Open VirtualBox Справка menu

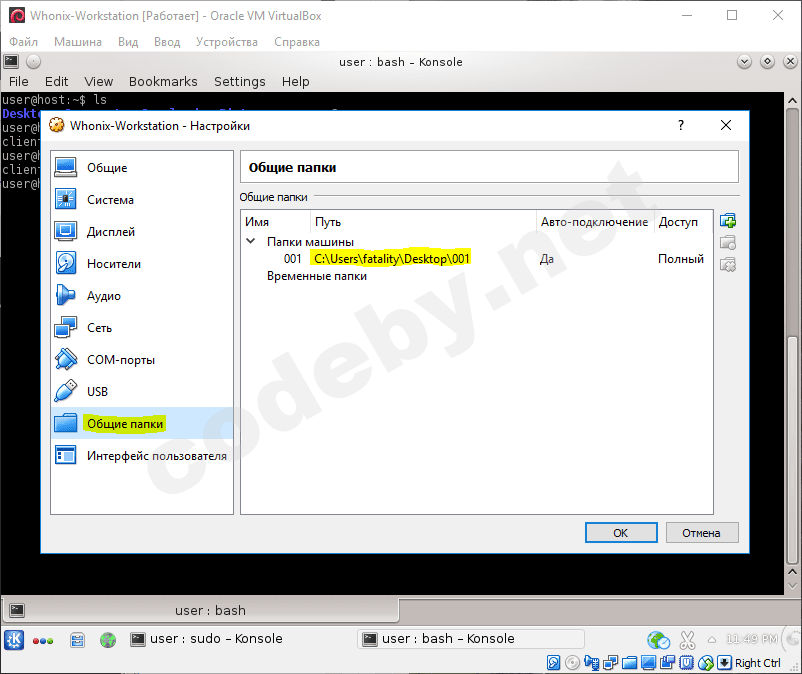(x=297, y=42)
